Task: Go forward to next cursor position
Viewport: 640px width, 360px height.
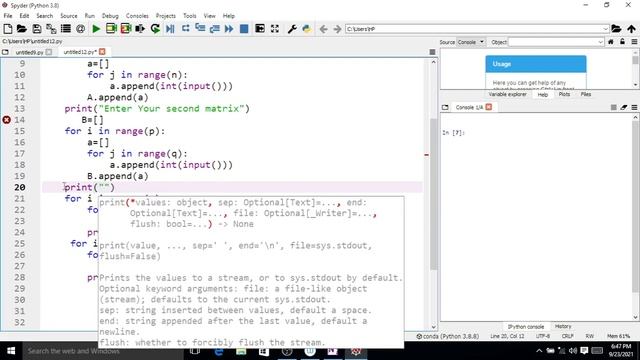Action: pyautogui.click(x=337, y=29)
